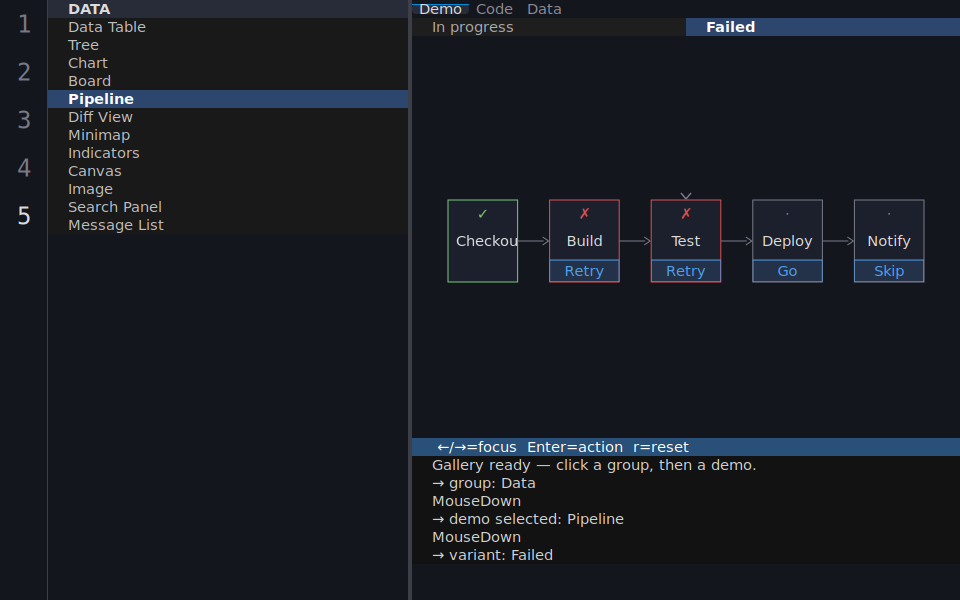The width and height of the screenshot is (960, 600).
Task: Focus the Deploy stage label
Action: pos(787,241)
